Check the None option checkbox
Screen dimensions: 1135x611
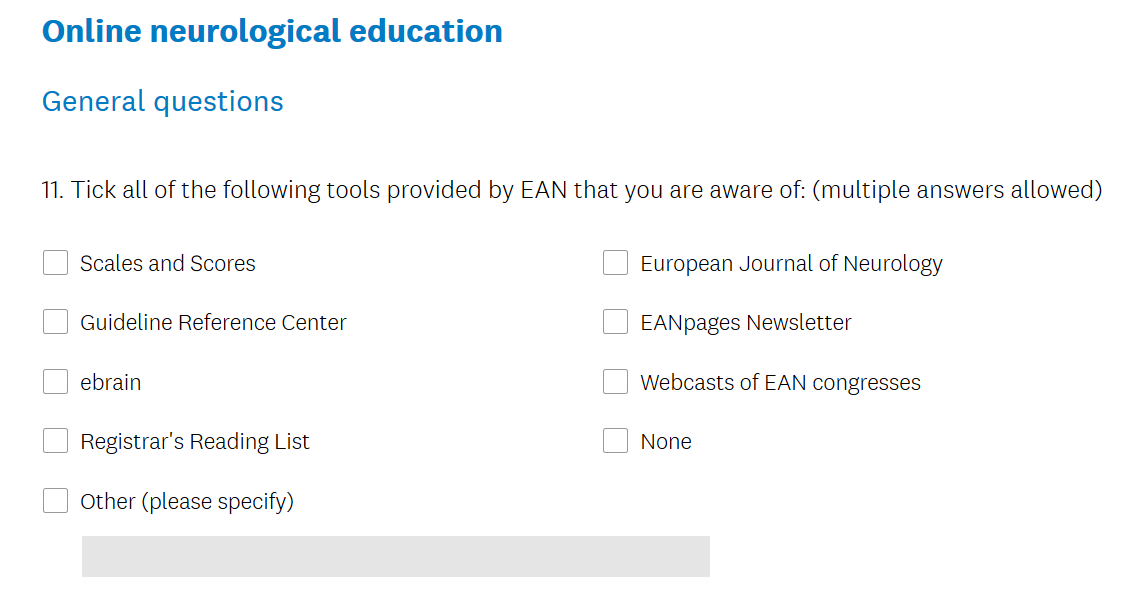pos(615,441)
